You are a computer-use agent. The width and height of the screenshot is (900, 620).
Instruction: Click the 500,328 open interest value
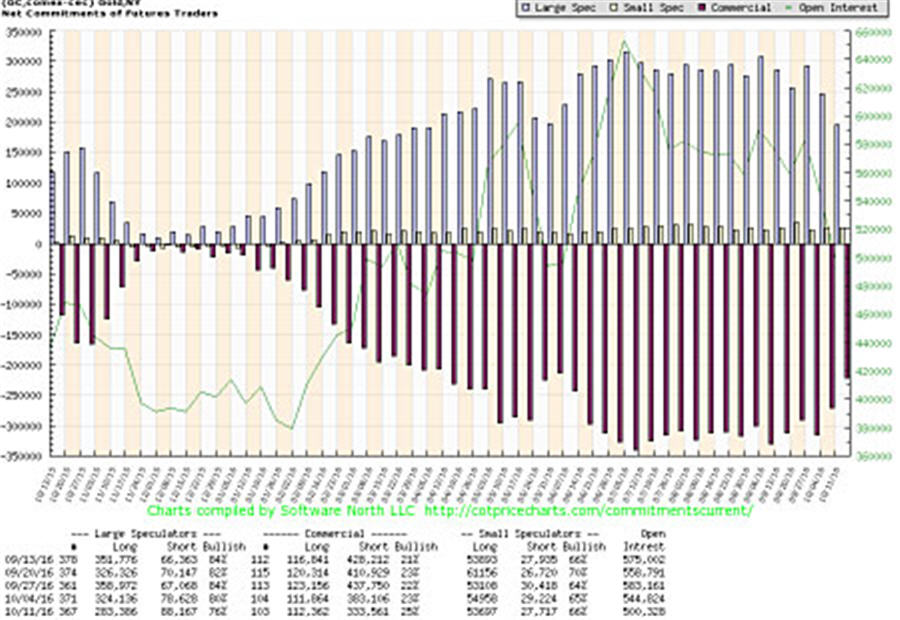(649, 608)
